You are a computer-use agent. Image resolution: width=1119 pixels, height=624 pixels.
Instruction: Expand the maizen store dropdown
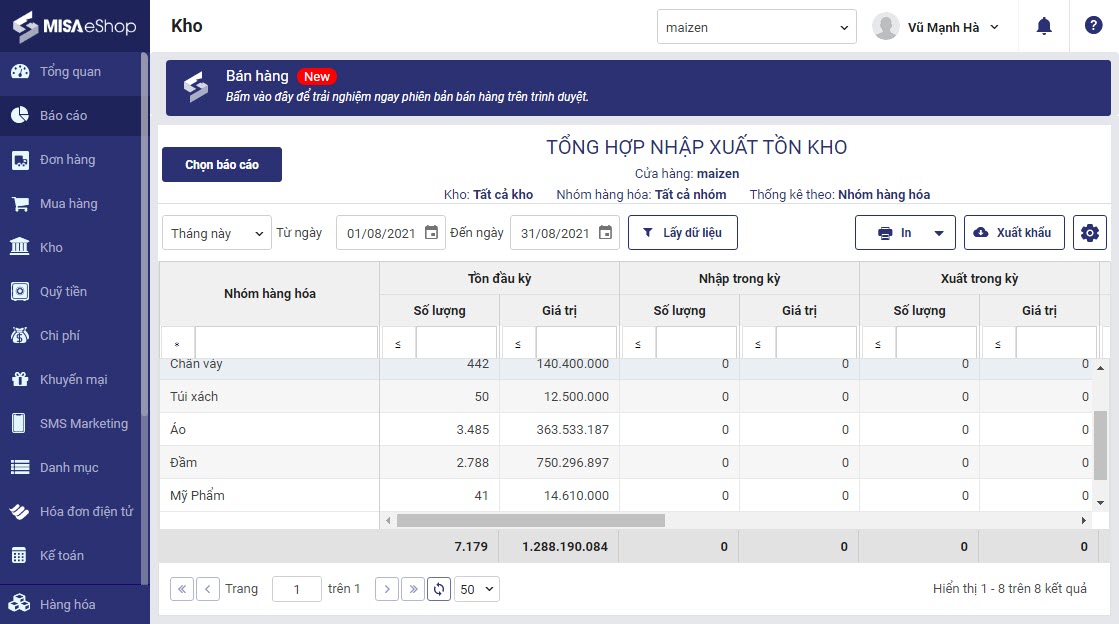pos(756,28)
